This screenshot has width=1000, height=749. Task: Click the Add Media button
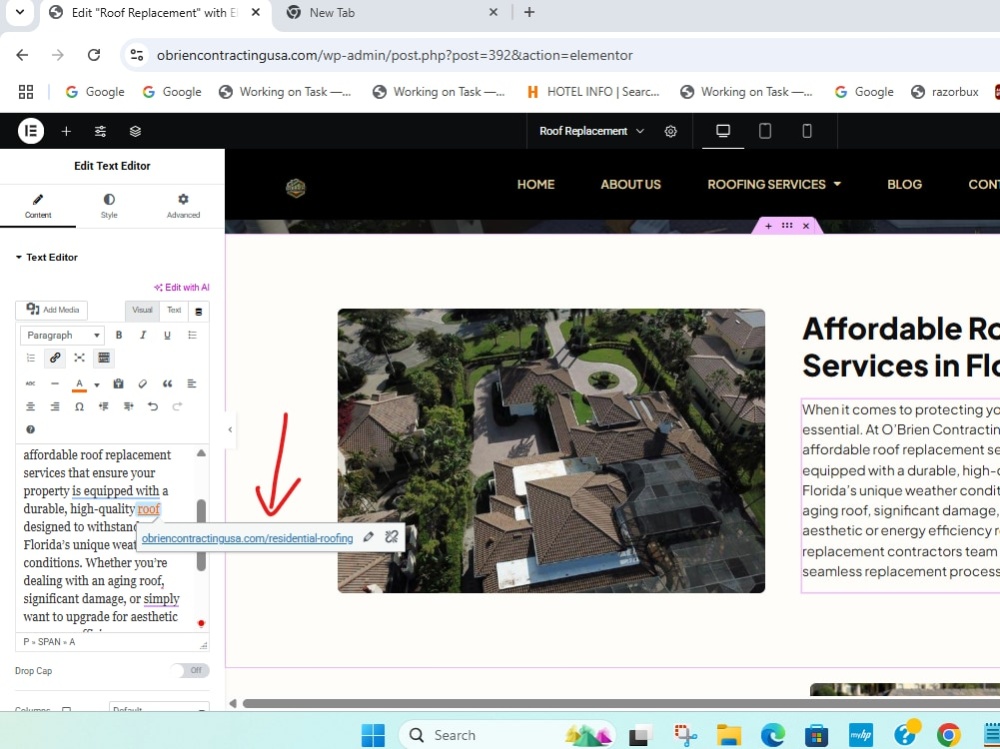[x=52, y=310]
